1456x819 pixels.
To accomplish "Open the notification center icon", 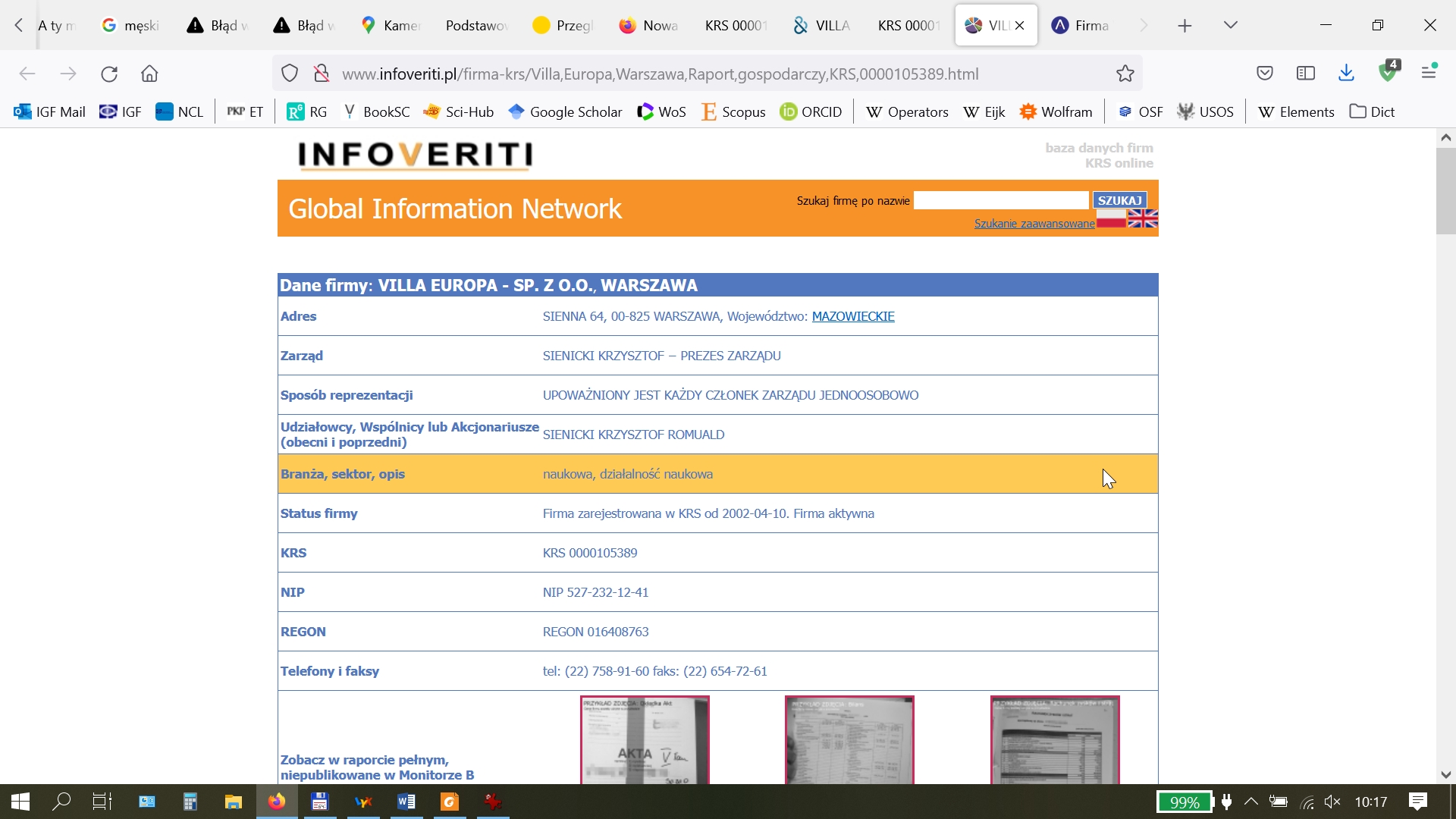I will (1418, 802).
